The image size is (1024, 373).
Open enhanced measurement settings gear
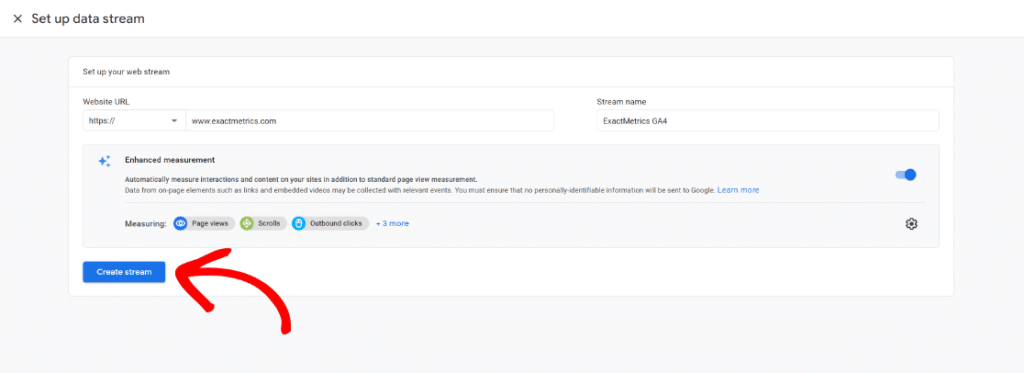(x=912, y=223)
